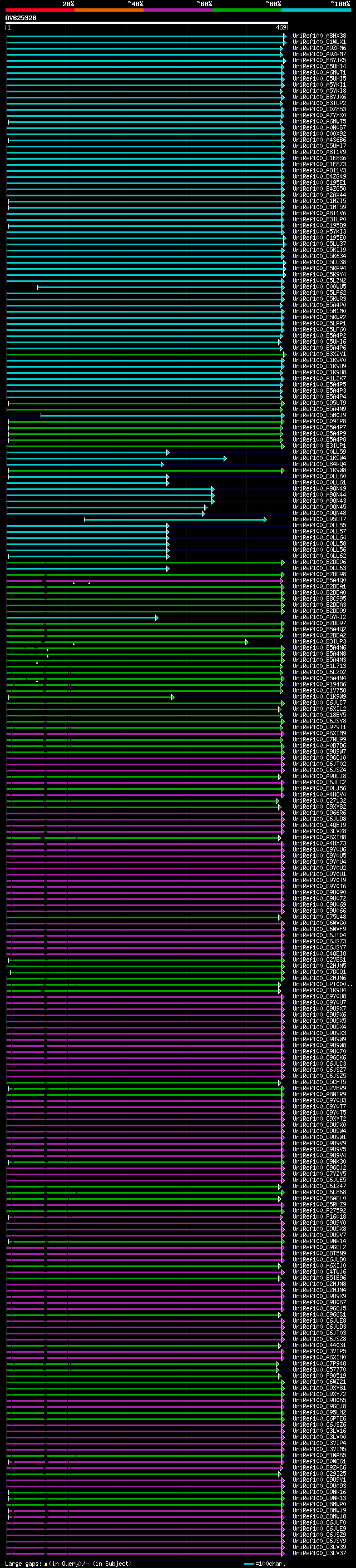Click the purple ~60% identity legend segment
Image resolution: width=356 pixels, height=1568 pixels.
click(177, 10)
